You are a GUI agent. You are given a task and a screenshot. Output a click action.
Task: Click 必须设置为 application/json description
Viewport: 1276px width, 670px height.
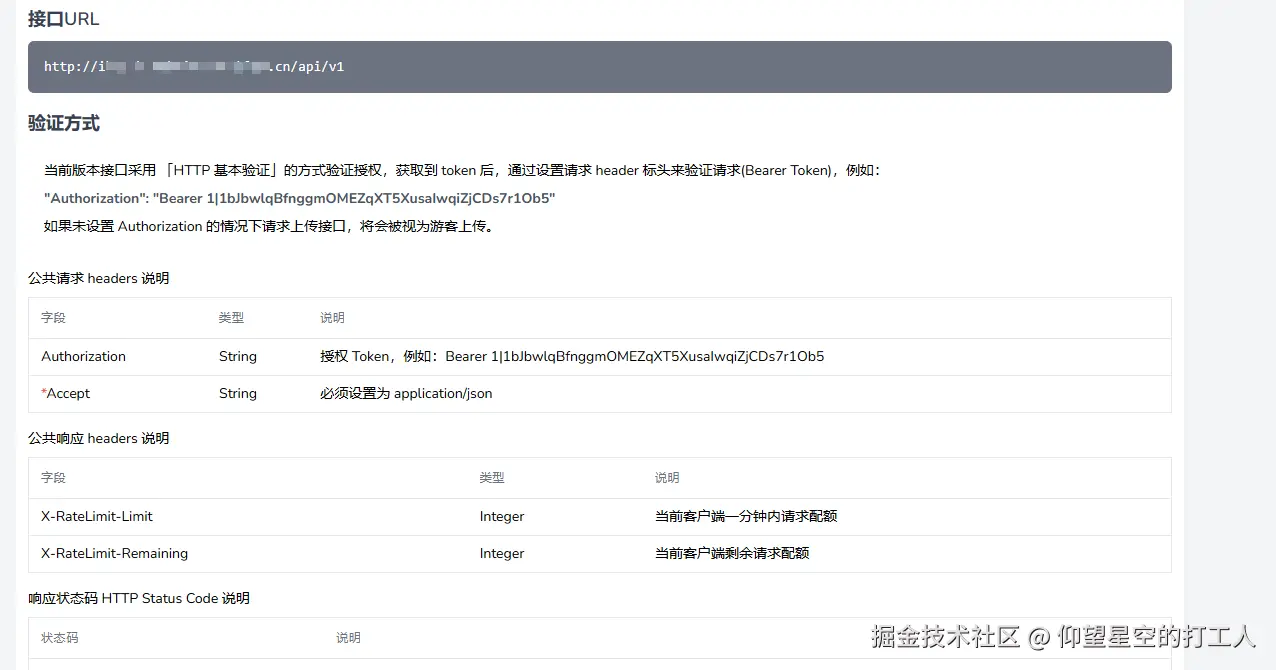(x=406, y=393)
